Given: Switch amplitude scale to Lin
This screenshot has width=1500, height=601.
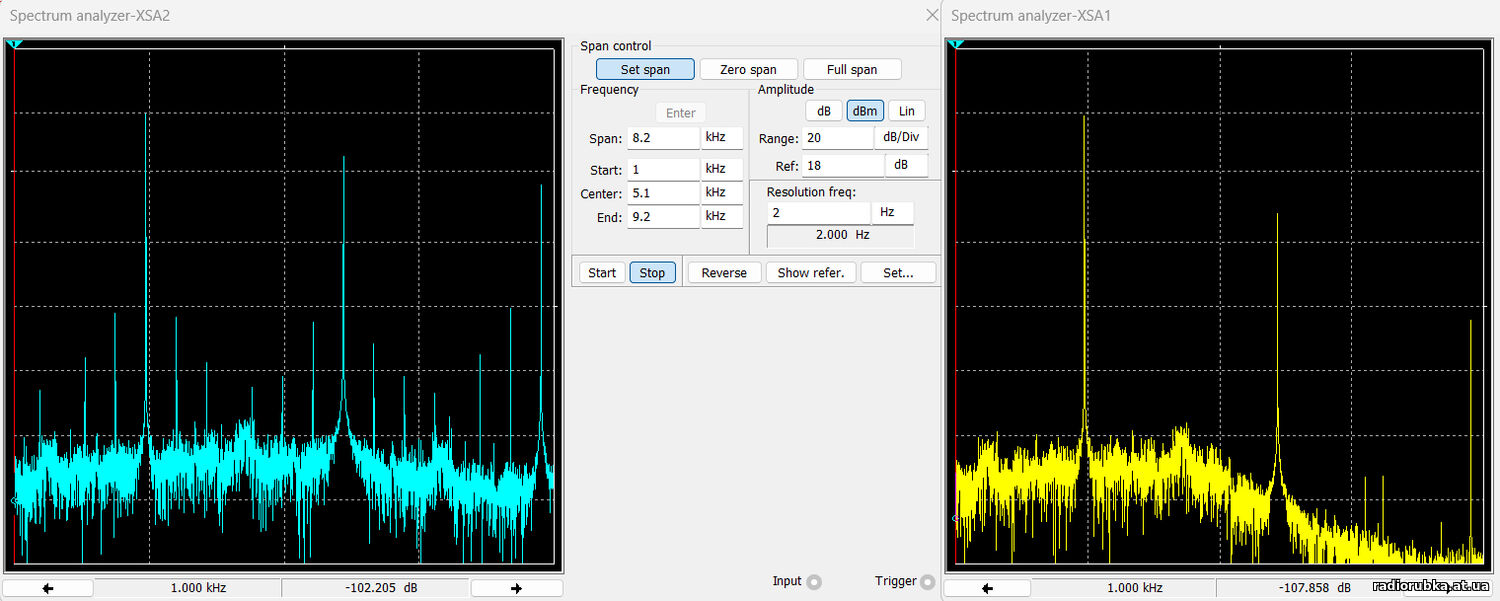Looking at the screenshot, I should click(x=906, y=111).
